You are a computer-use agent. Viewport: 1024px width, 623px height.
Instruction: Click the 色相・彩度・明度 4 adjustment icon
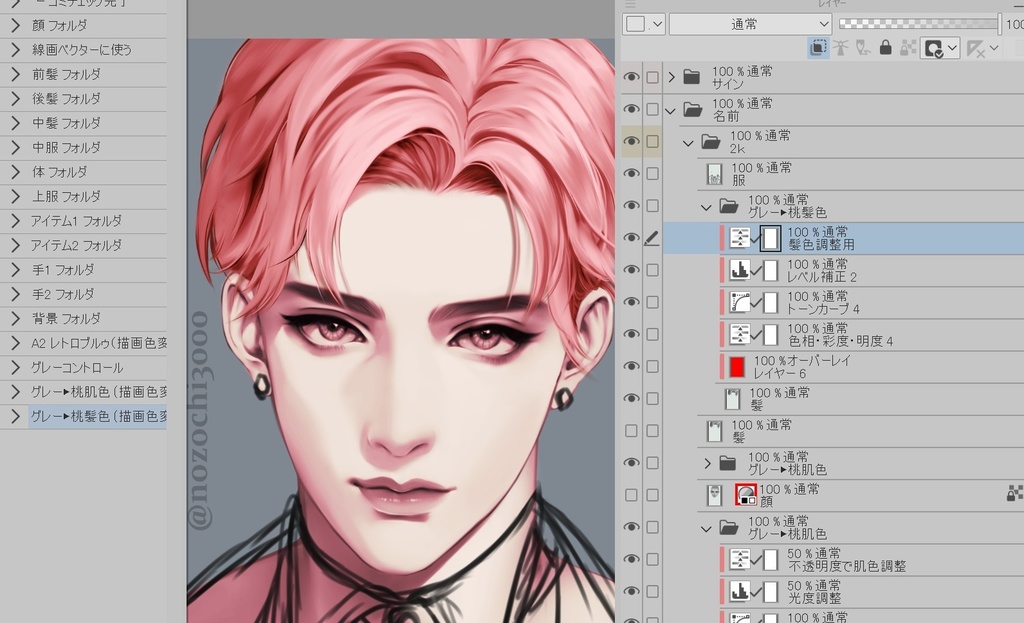(739, 334)
